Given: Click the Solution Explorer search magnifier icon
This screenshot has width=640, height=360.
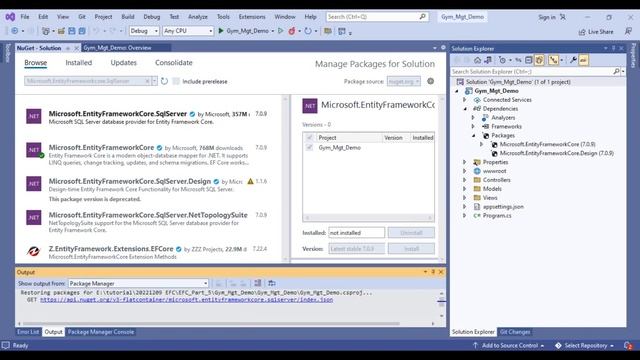Looking at the screenshot, I should pyautogui.click(x=616, y=71).
